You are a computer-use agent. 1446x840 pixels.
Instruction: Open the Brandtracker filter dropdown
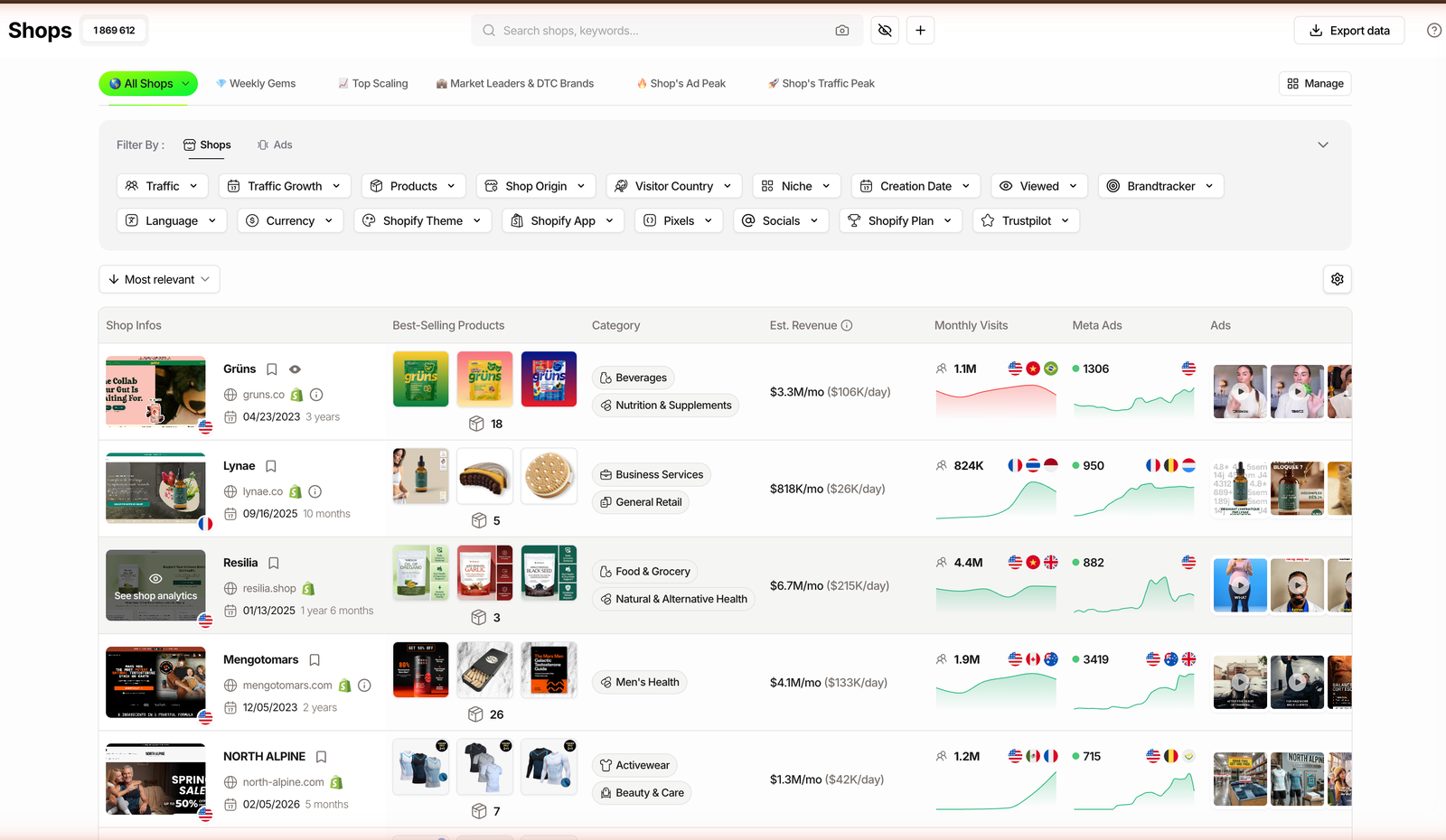pyautogui.click(x=1161, y=186)
